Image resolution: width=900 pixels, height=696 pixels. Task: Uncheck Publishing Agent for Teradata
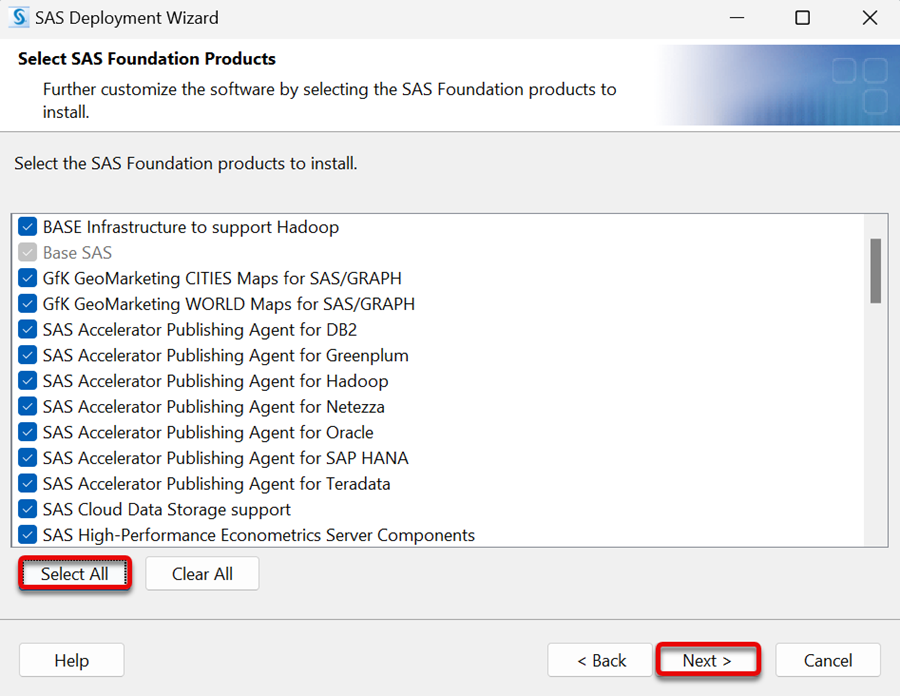[x=28, y=484]
